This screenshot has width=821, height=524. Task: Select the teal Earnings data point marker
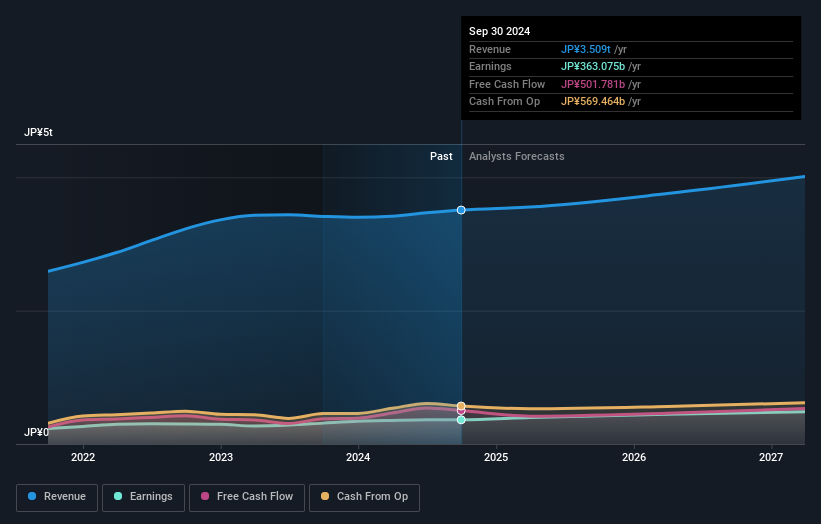point(461,420)
